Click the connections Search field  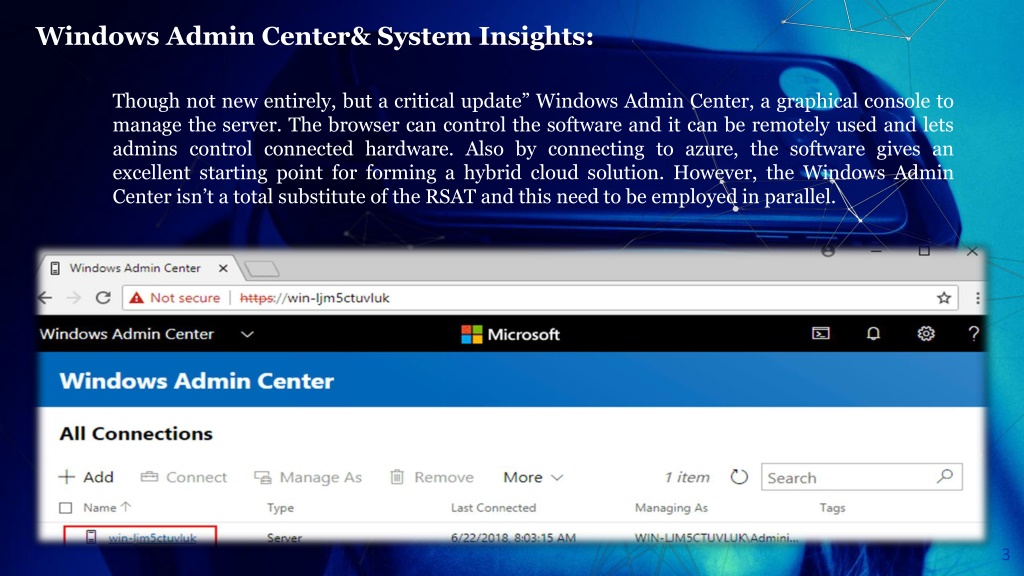[861, 477]
